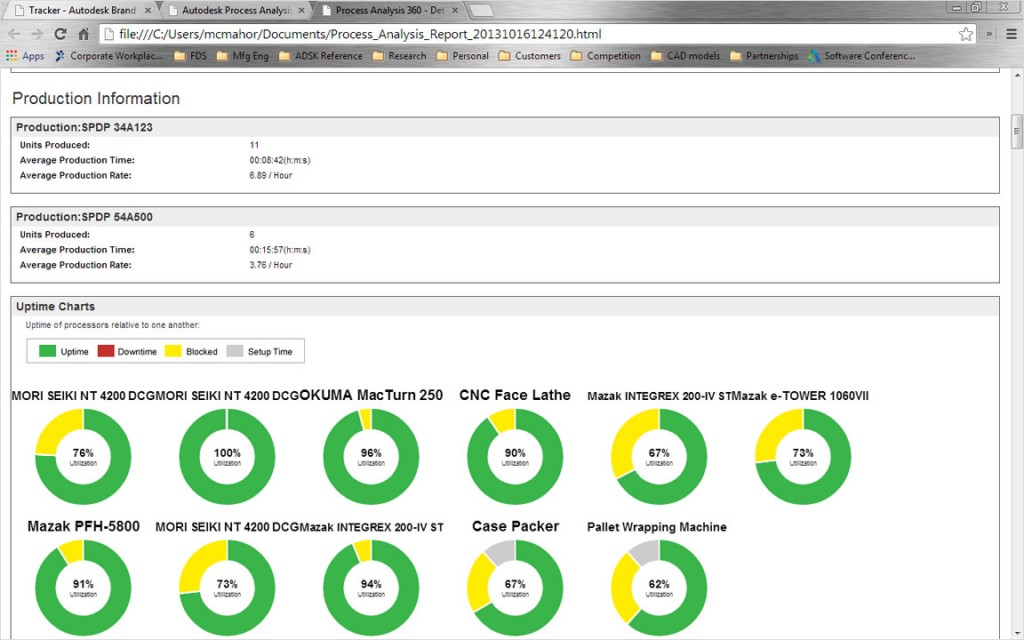Click the Uptime Charts section header
The image size is (1024, 640).
click(505, 307)
